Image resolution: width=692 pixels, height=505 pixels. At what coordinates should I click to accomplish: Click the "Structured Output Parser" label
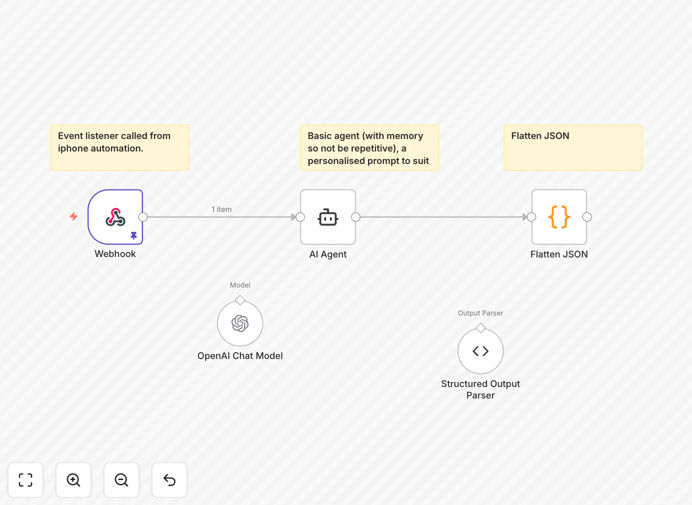click(481, 389)
